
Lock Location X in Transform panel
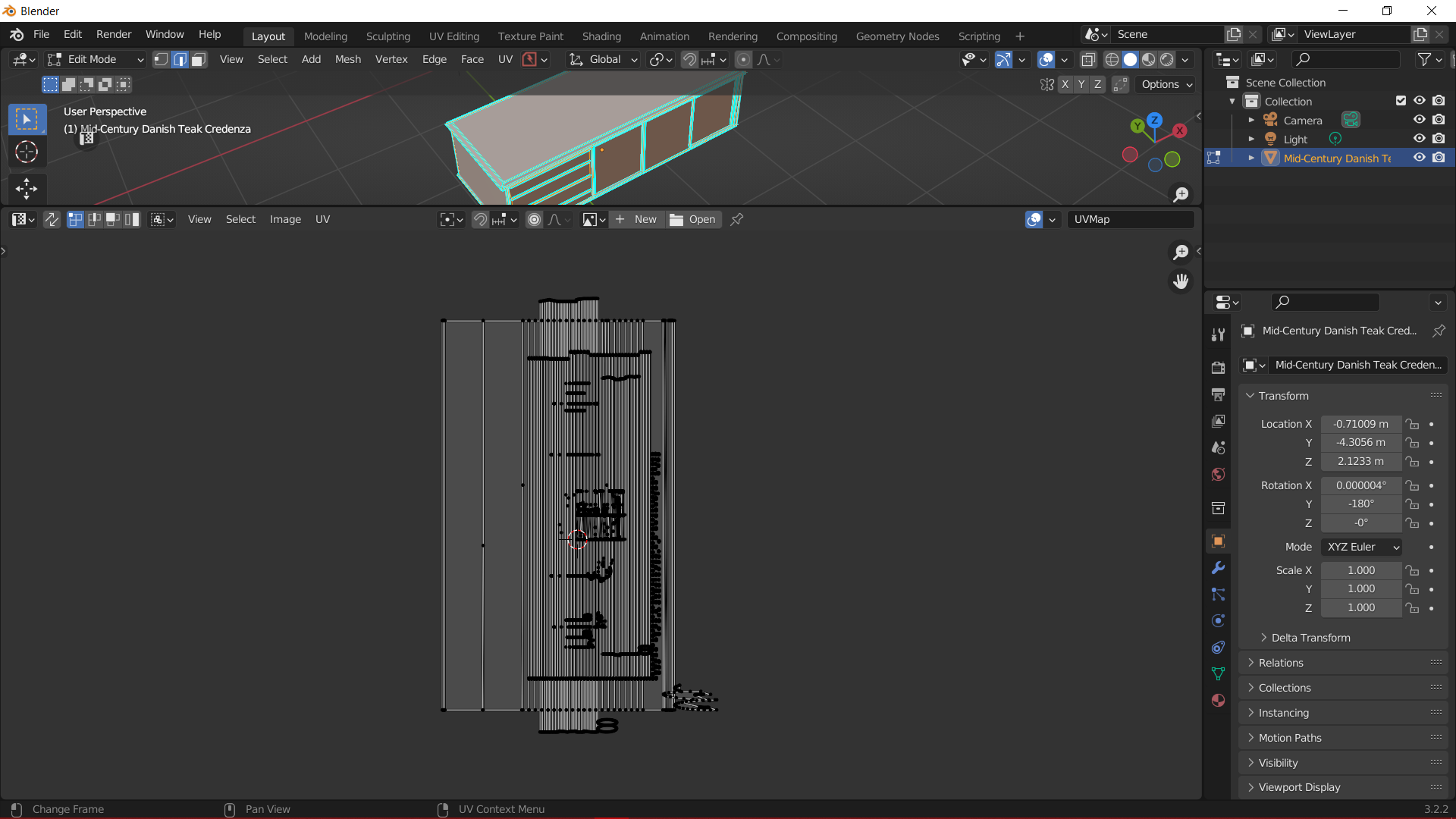(1412, 424)
